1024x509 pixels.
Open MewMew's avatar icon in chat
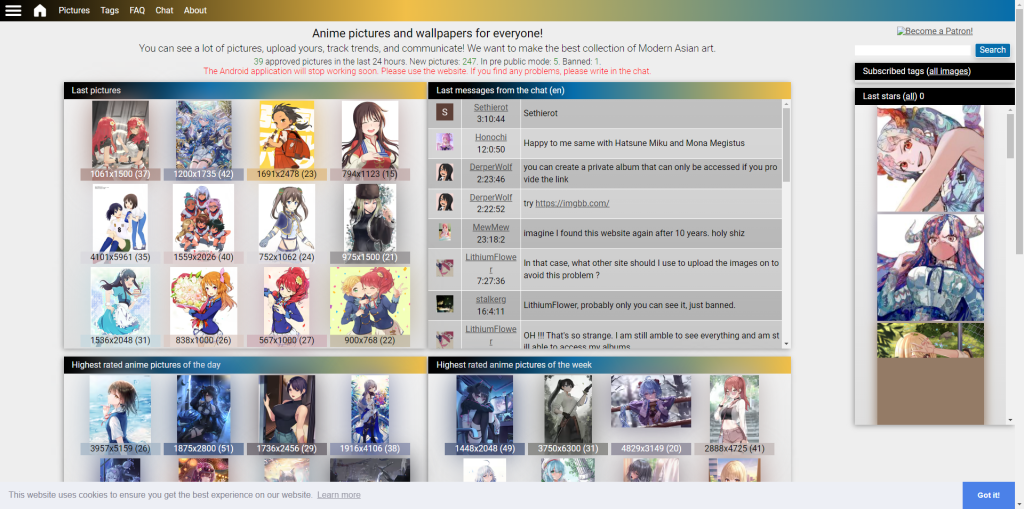click(x=445, y=232)
